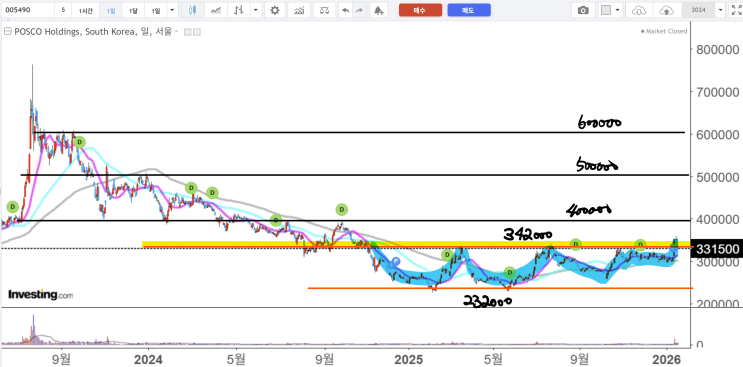Click the leftmost green D dividend marker
The width and height of the screenshot is (743, 367).
12,207
